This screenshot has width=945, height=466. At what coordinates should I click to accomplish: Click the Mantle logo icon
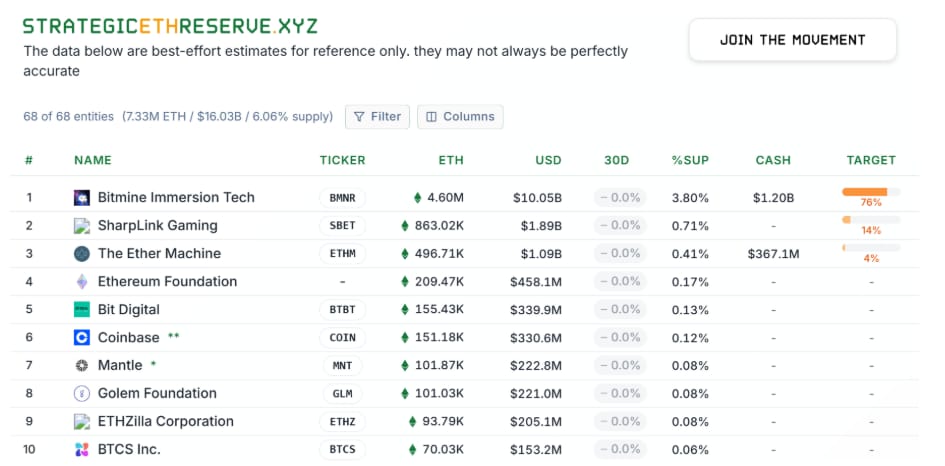[x=82, y=366]
